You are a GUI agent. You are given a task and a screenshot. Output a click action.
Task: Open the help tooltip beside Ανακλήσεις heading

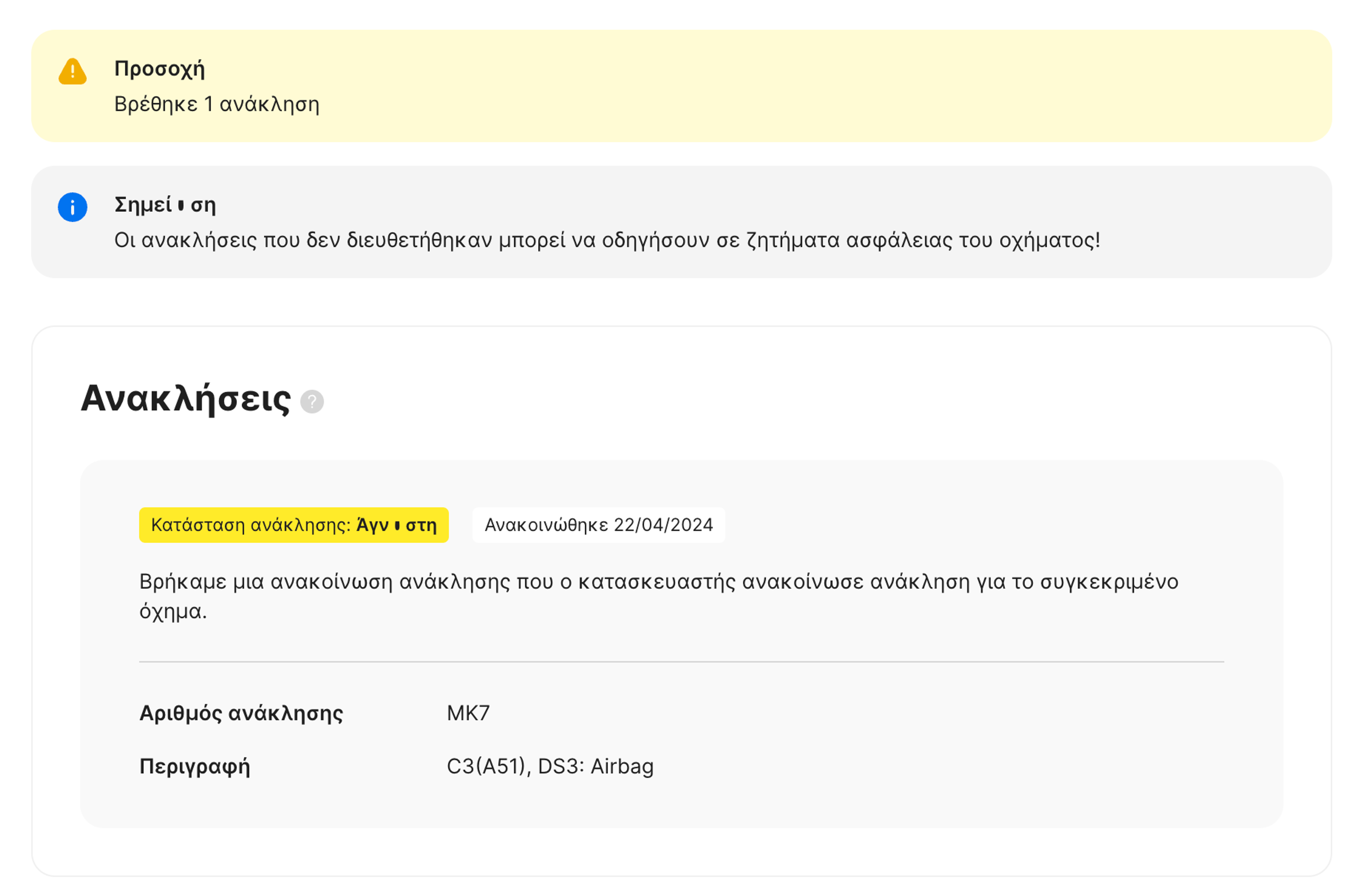312,401
